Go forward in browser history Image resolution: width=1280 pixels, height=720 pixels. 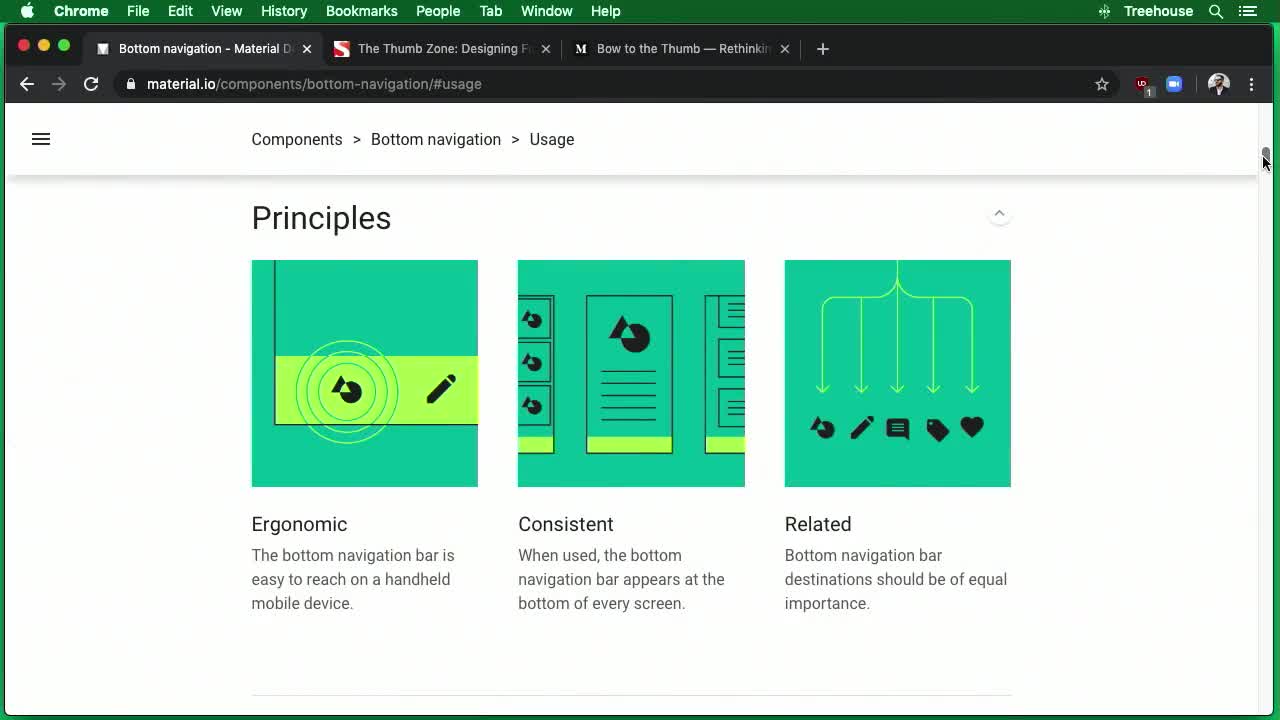[x=59, y=84]
